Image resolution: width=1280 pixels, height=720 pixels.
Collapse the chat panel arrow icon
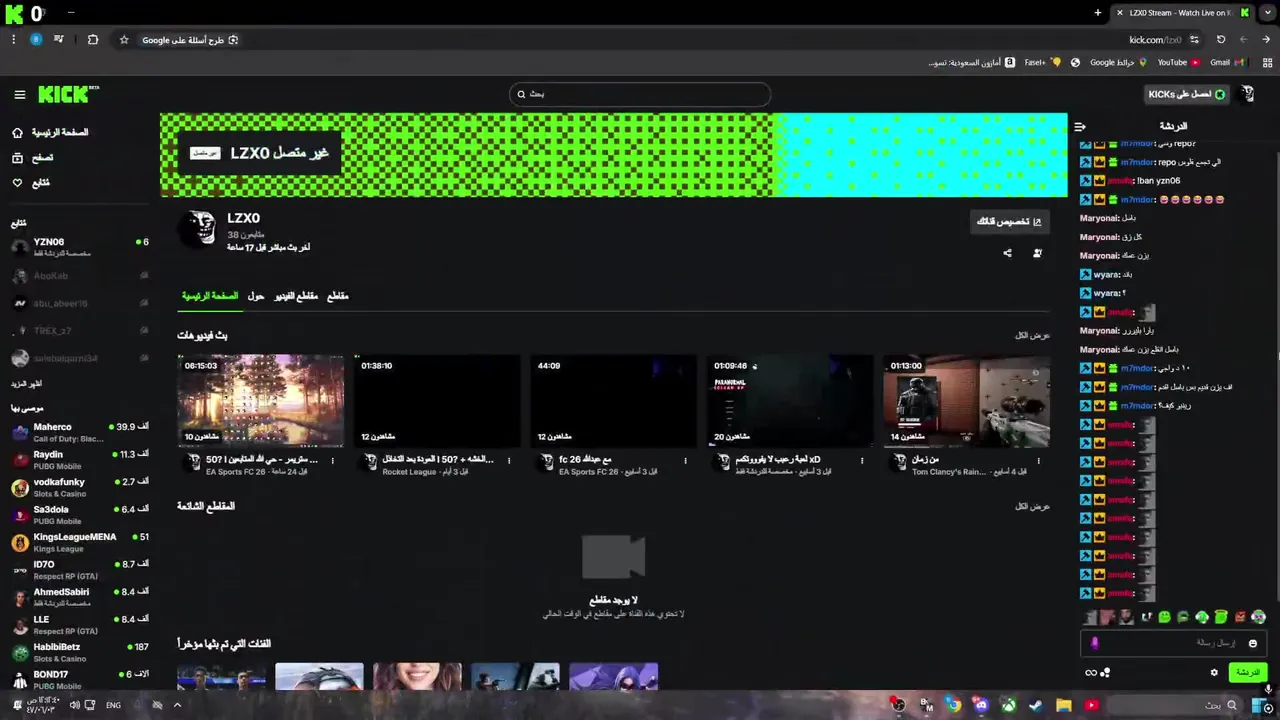point(1080,127)
